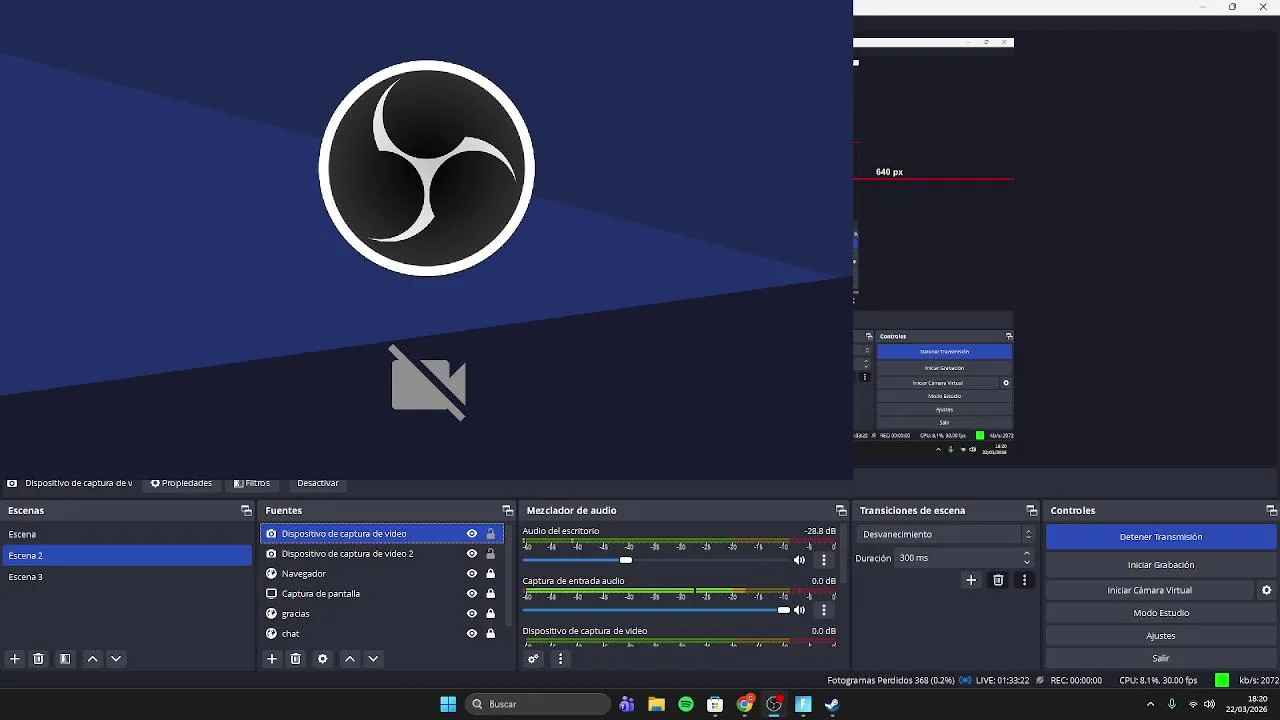This screenshot has height=720, width=1280.
Task: Mute Audio del escritorio speaker
Action: point(799,560)
